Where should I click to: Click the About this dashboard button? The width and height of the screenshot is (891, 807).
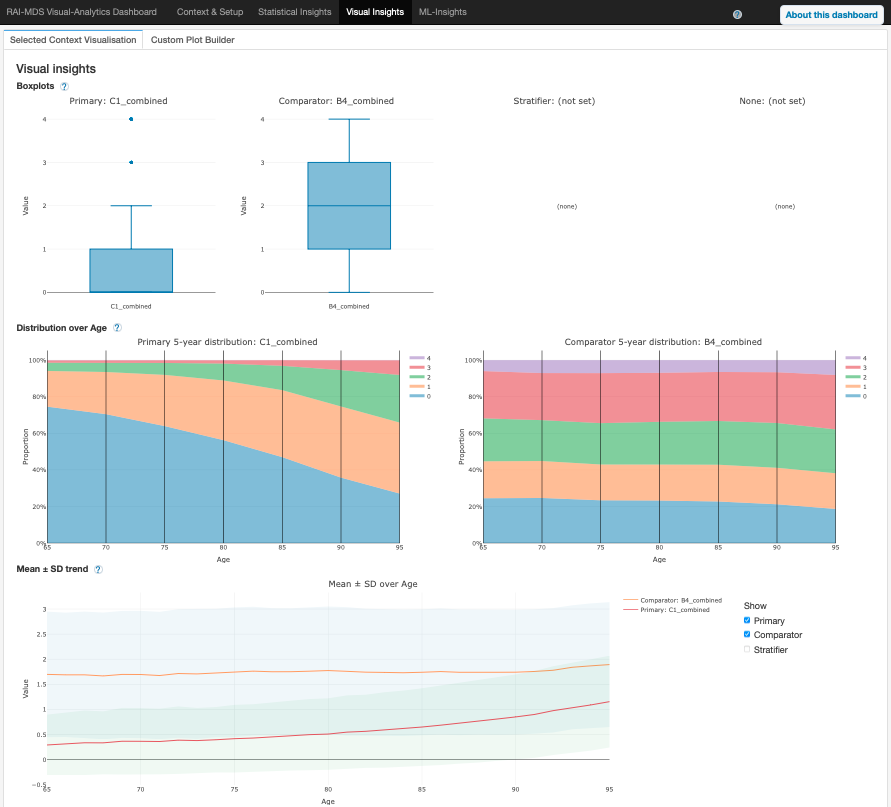click(x=831, y=15)
